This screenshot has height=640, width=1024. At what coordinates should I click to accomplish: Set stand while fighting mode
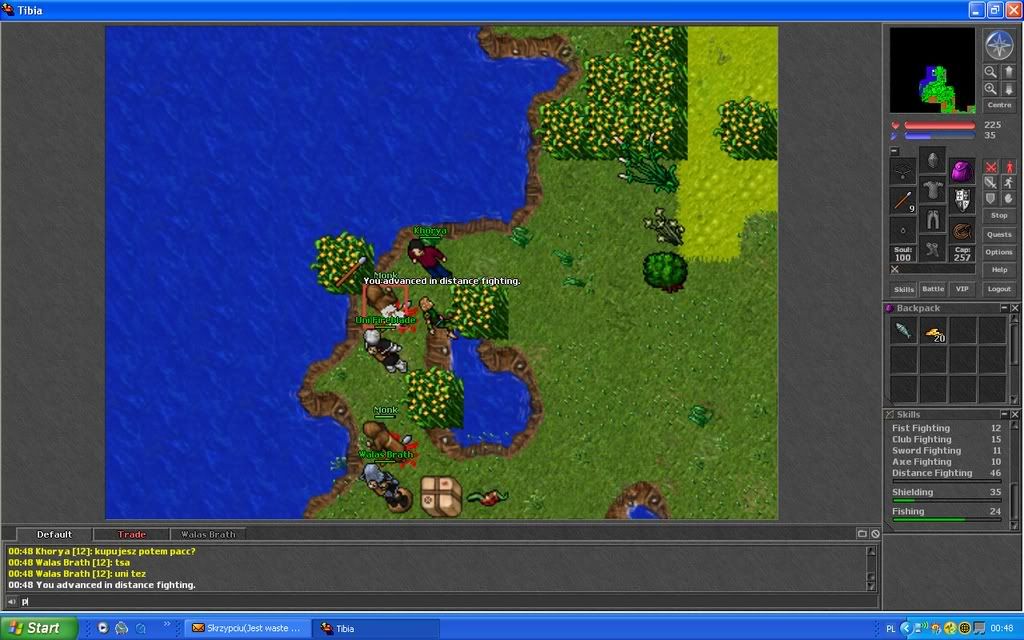[1008, 167]
